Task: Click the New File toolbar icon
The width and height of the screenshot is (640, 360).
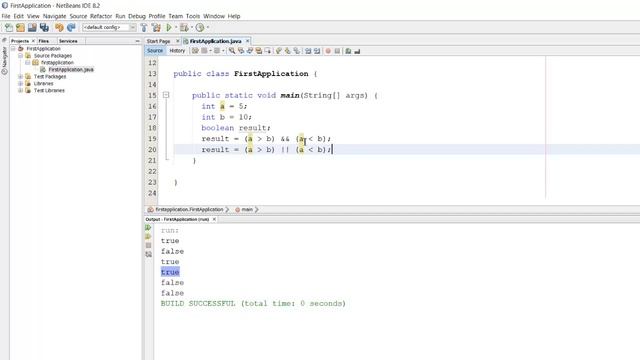Action: [x=9, y=27]
